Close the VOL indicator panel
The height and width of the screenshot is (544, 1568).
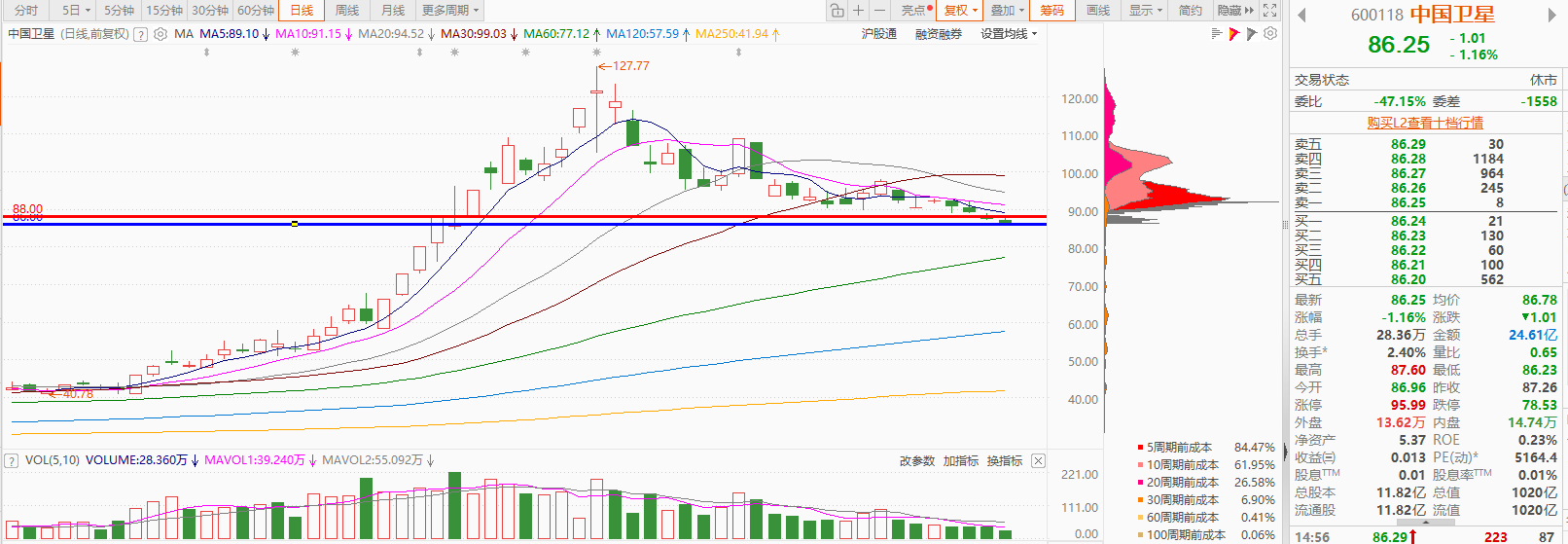1039,460
